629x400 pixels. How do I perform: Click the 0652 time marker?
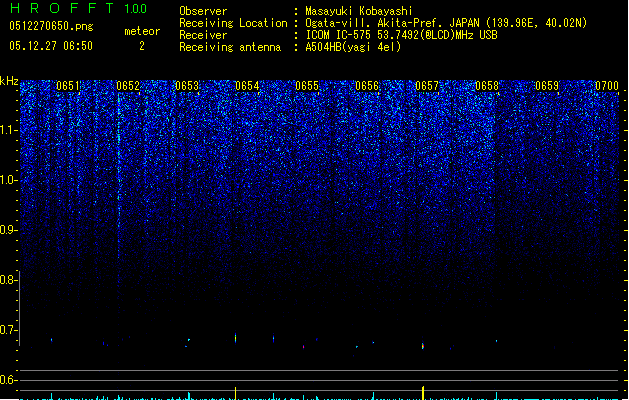coord(128,86)
